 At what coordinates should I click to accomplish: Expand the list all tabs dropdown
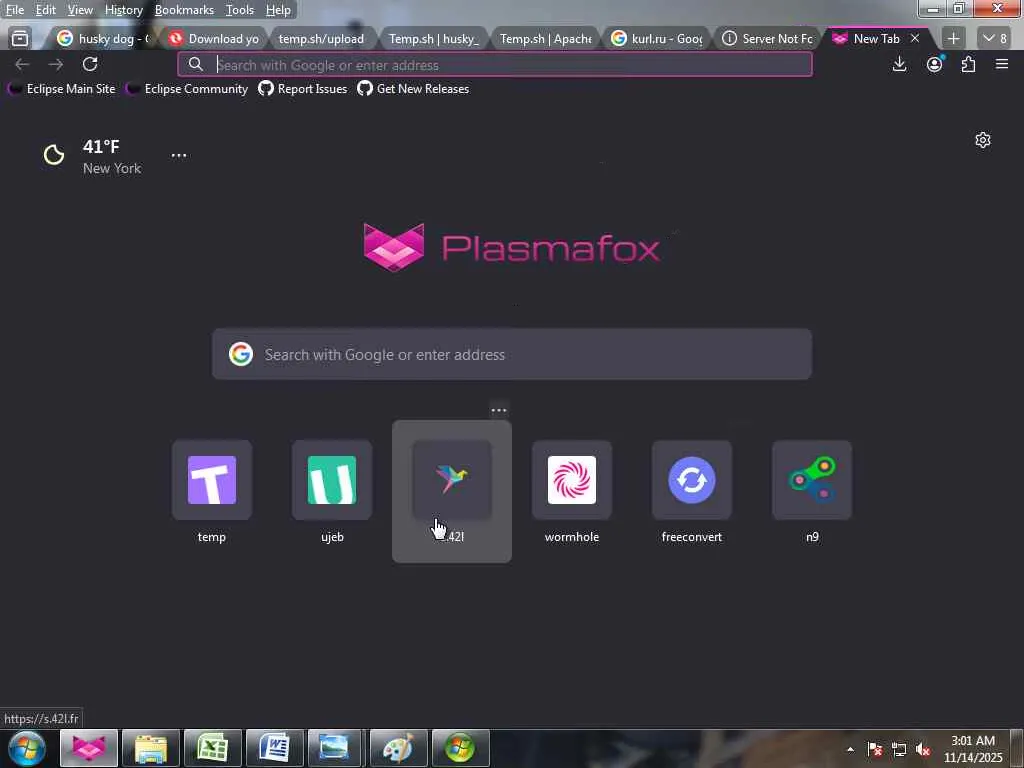click(995, 39)
